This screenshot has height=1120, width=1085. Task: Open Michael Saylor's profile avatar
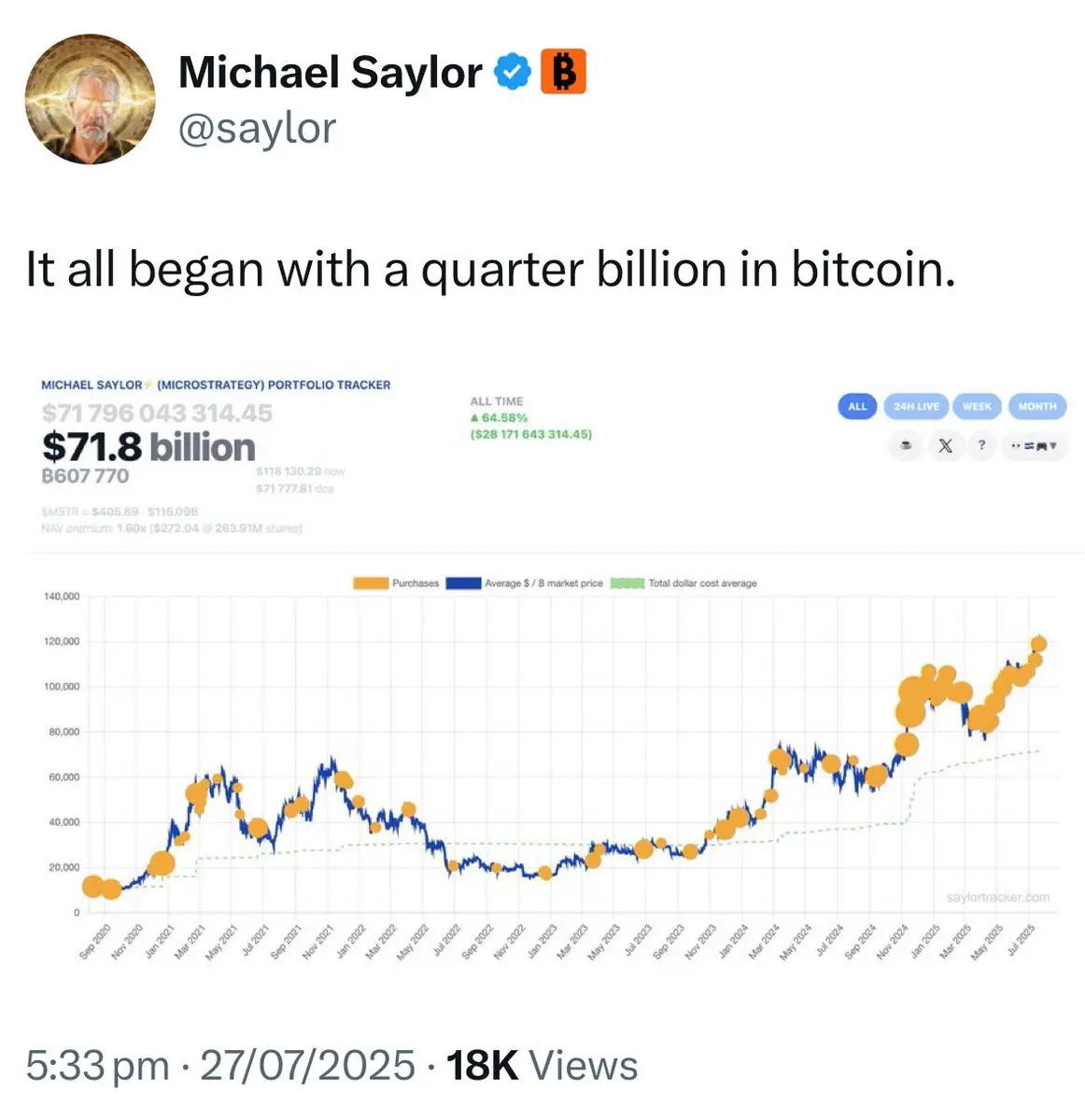pos(90,100)
